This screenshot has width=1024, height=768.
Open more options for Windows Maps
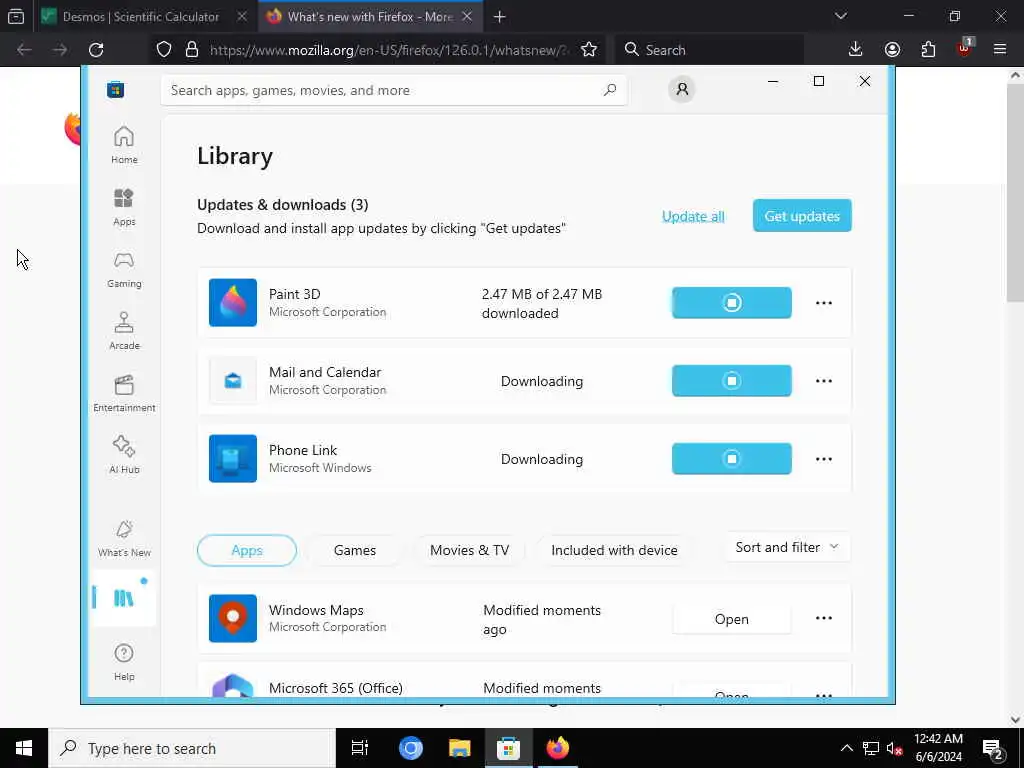[824, 618]
